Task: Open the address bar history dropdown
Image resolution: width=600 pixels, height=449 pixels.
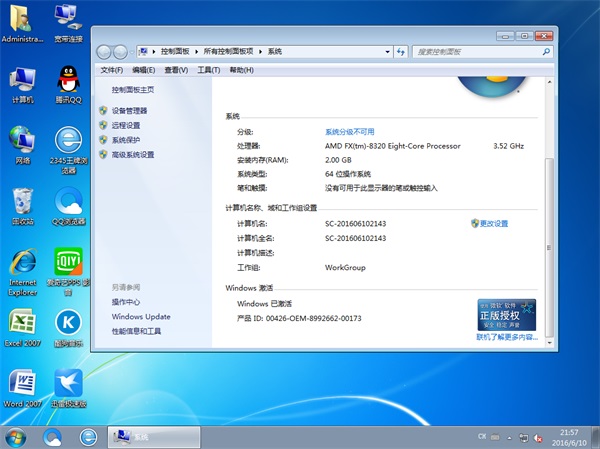Action: [388, 52]
